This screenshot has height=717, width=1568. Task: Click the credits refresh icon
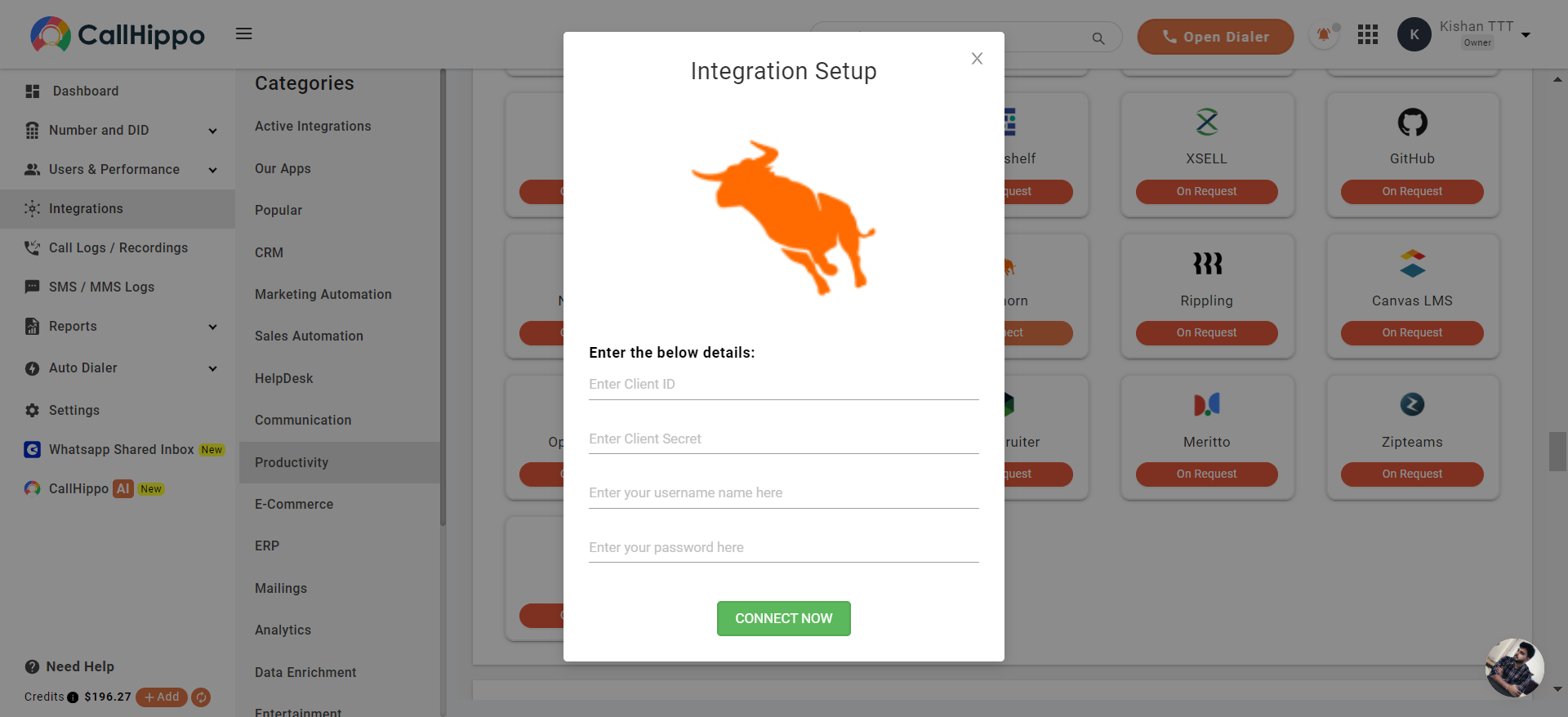coord(201,697)
